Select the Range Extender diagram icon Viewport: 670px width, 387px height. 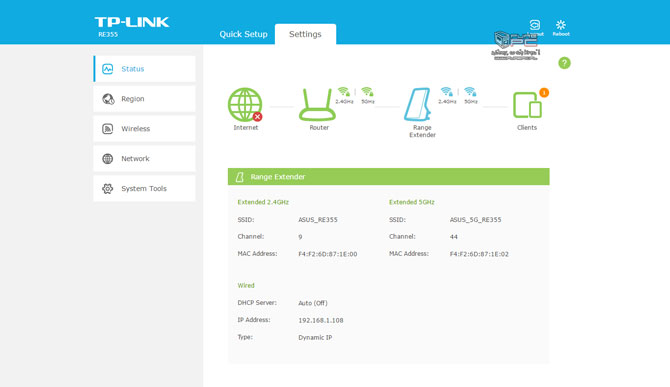[x=417, y=105]
